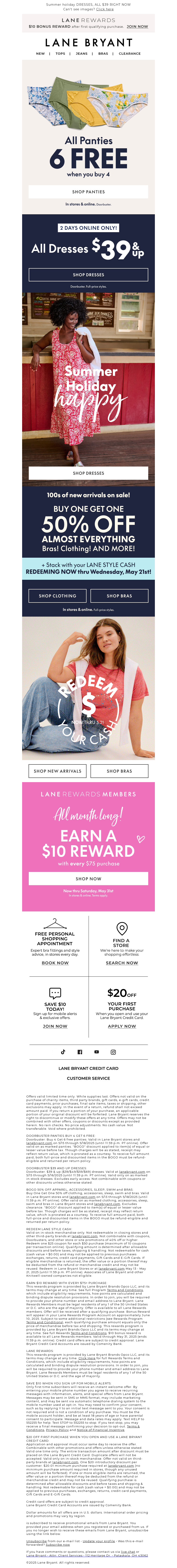Click the SHOP PANTIES button
The image size is (177, 1568).
point(88,192)
